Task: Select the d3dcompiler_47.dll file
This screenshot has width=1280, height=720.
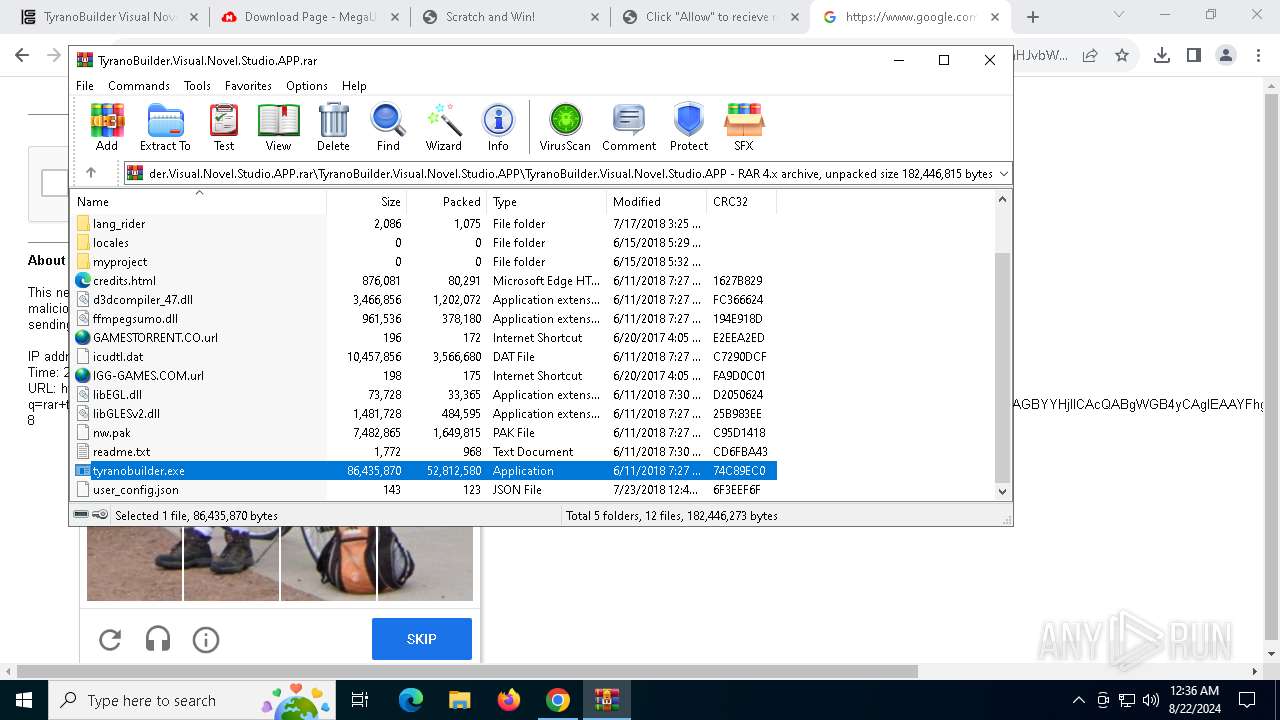Action: [143, 300]
